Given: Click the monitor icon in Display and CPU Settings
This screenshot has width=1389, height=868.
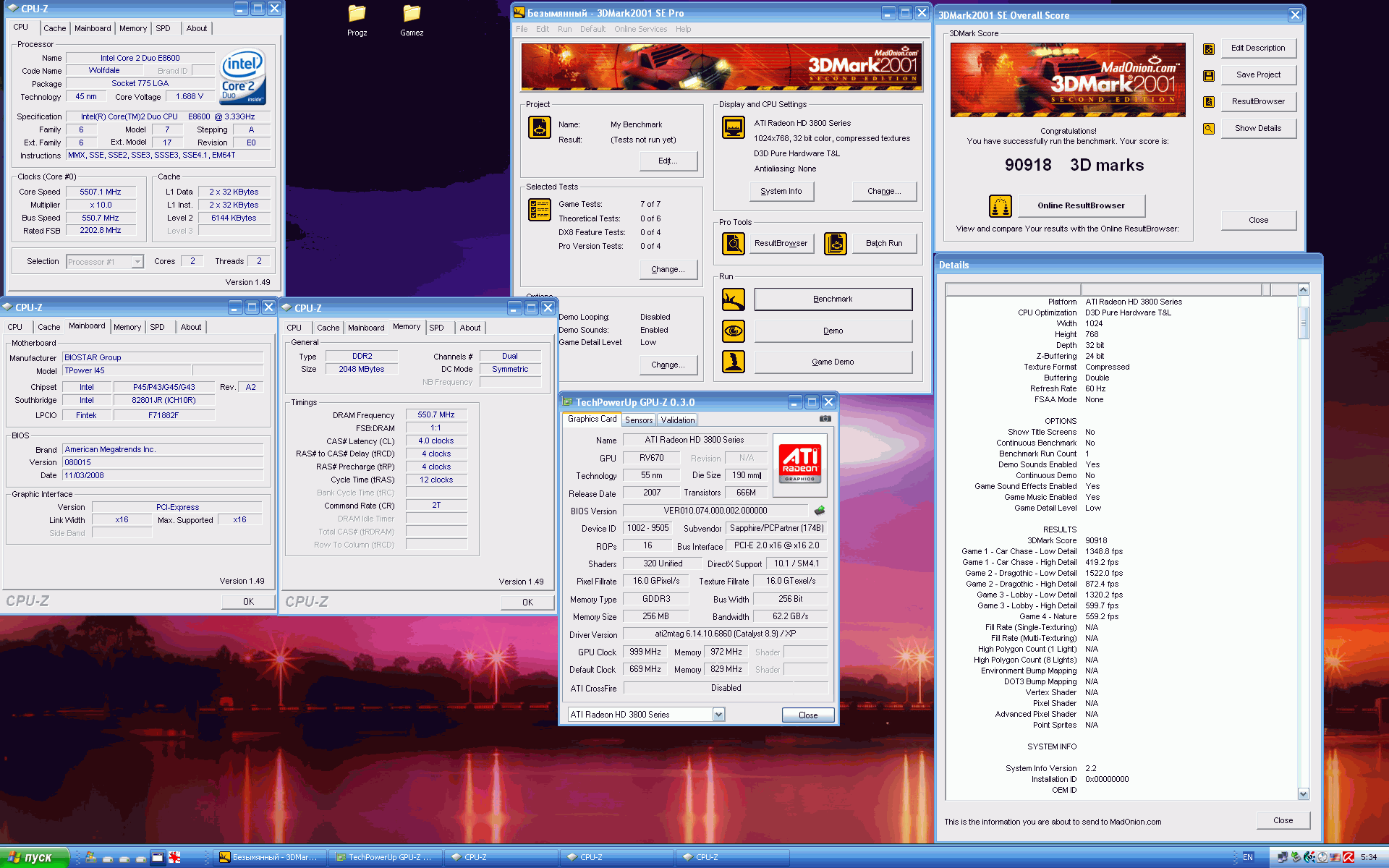Looking at the screenshot, I should pos(734,127).
